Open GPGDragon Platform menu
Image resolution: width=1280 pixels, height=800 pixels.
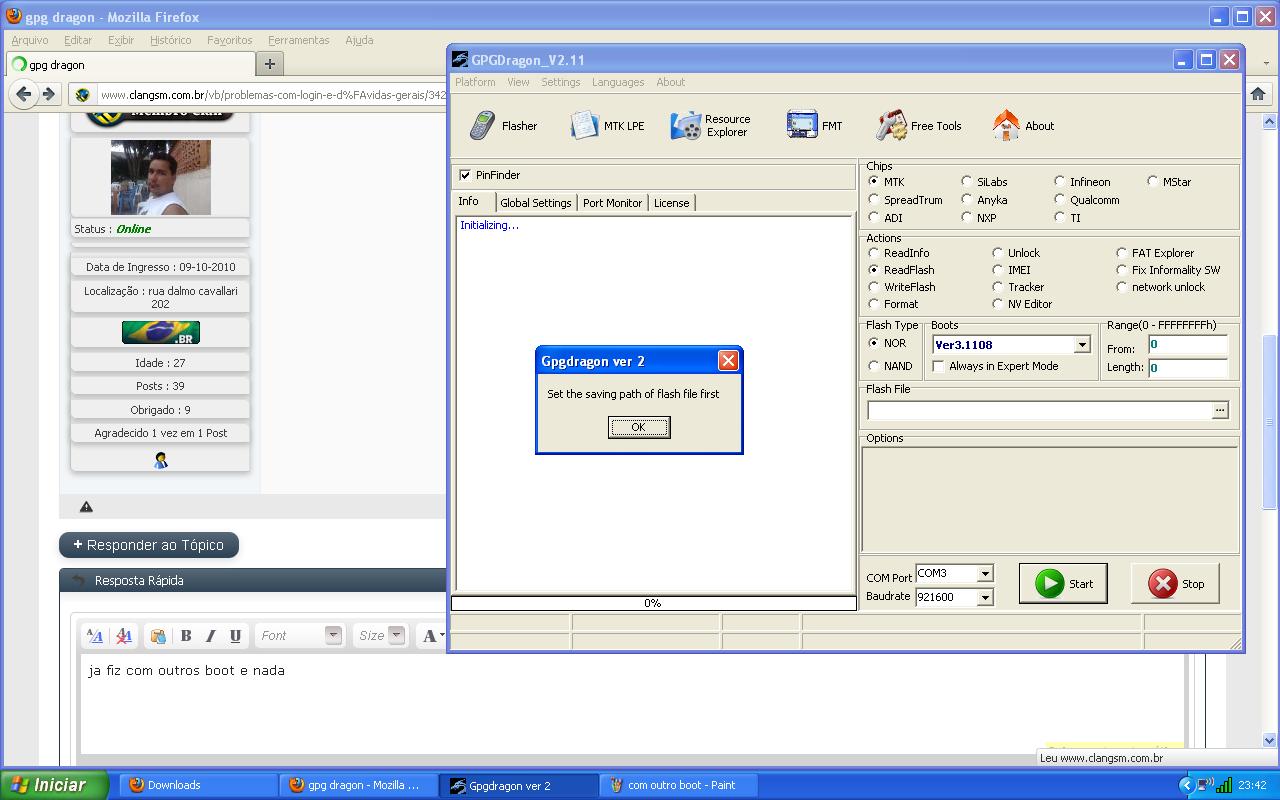[475, 82]
